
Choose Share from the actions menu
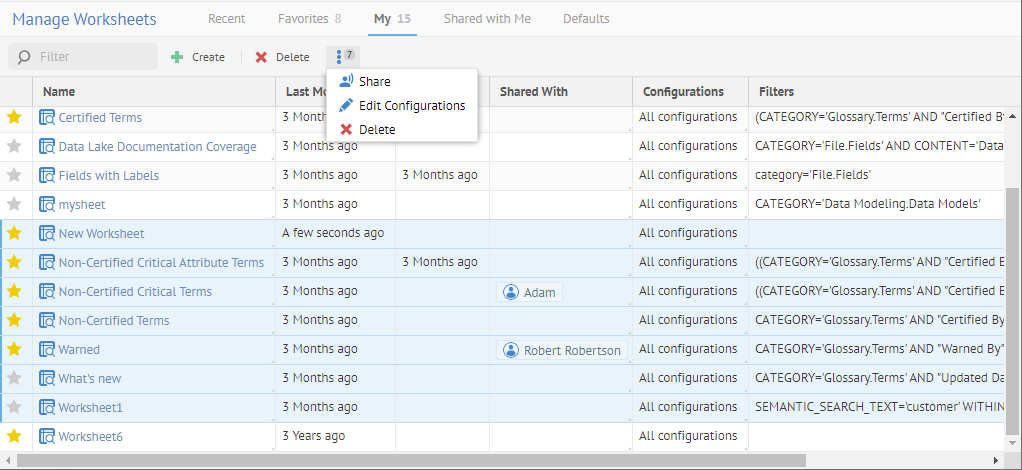click(x=374, y=81)
